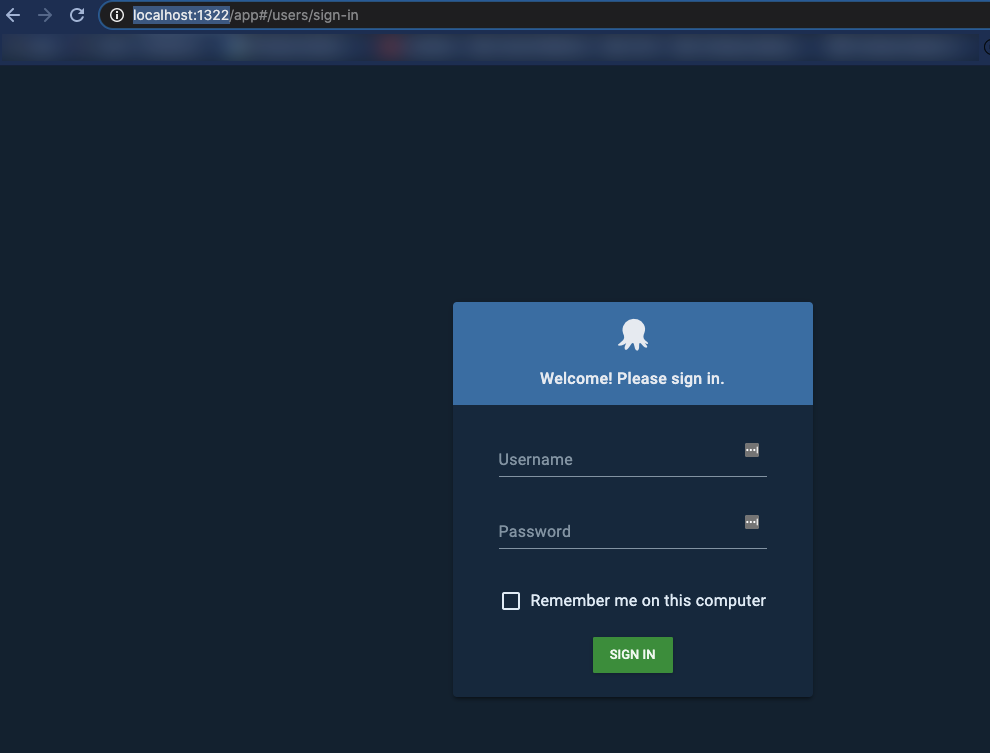This screenshot has width=990, height=753.
Task: Click the empty address bar area
Action: click(x=650, y=15)
